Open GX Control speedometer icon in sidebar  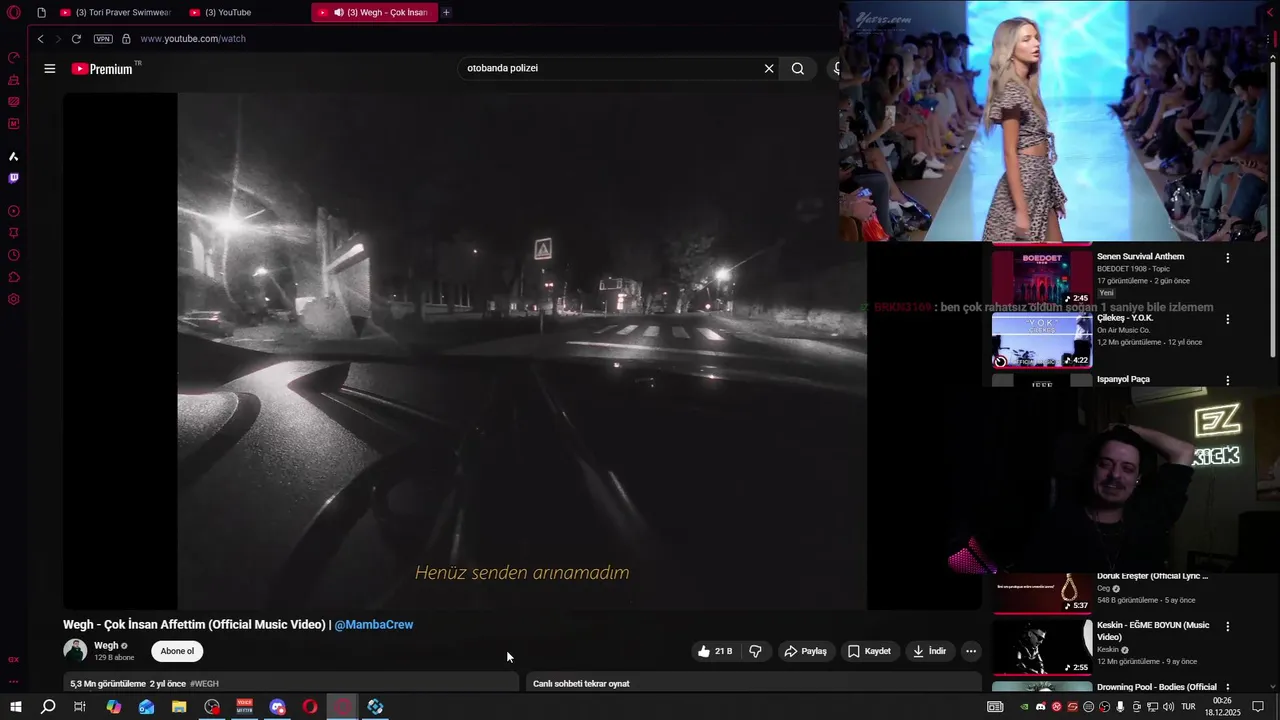tap(14, 57)
